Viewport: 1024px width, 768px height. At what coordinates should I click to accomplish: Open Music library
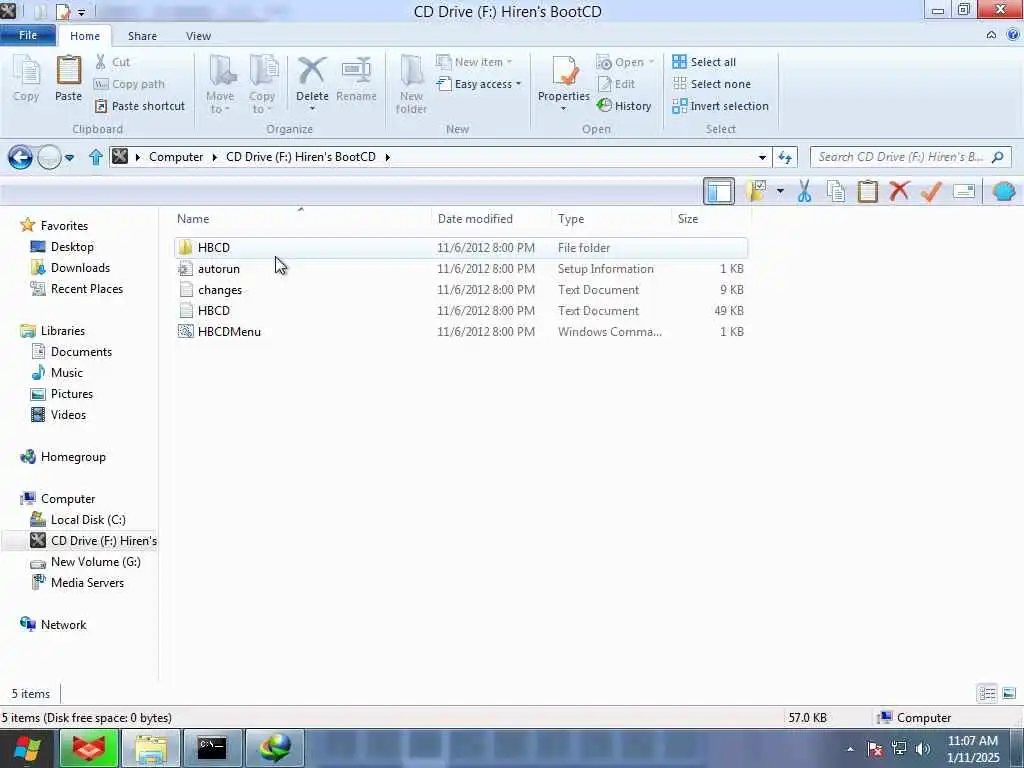[67, 372]
